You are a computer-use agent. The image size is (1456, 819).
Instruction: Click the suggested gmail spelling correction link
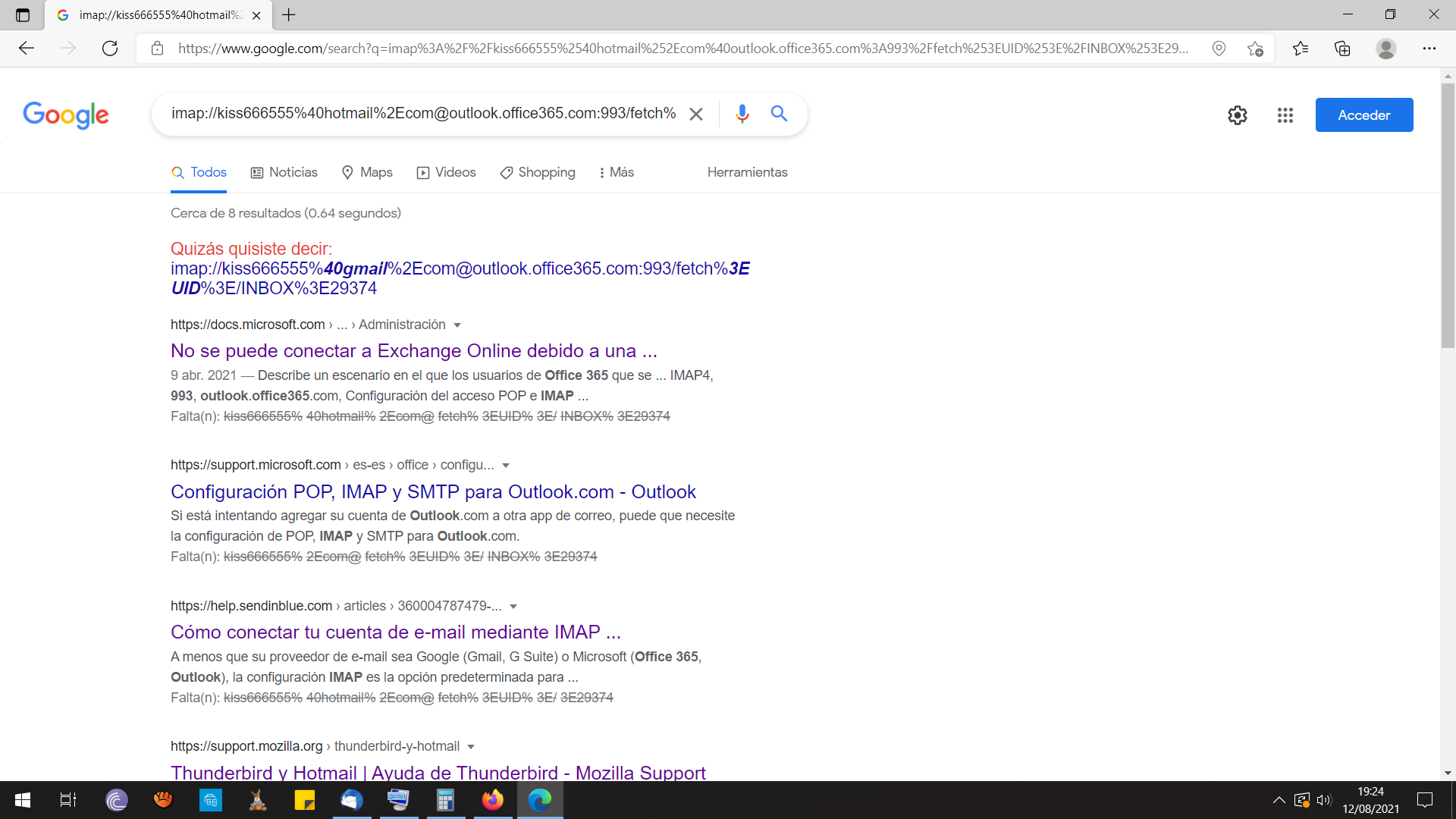click(x=460, y=278)
